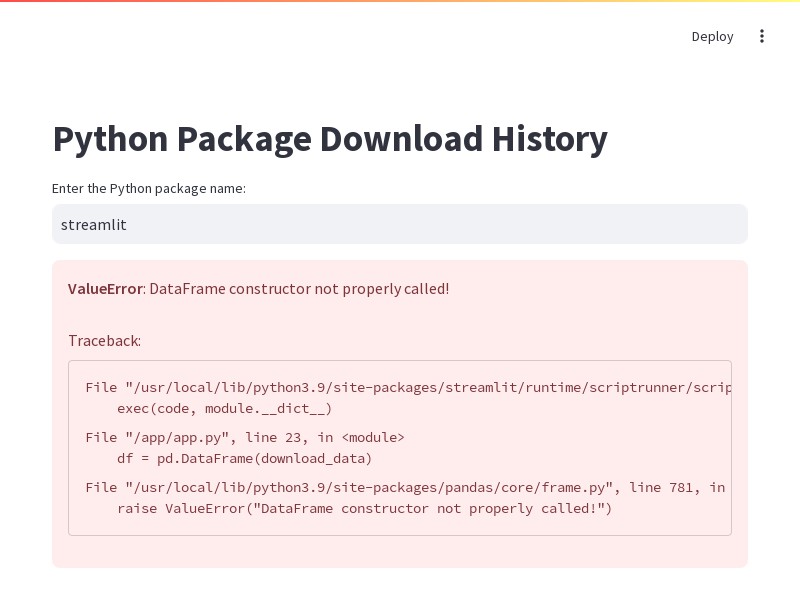The height and width of the screenshot is (600, 800).
Task: Click the exec(code, module.__dict__) line
Action: tap(224, 408)
